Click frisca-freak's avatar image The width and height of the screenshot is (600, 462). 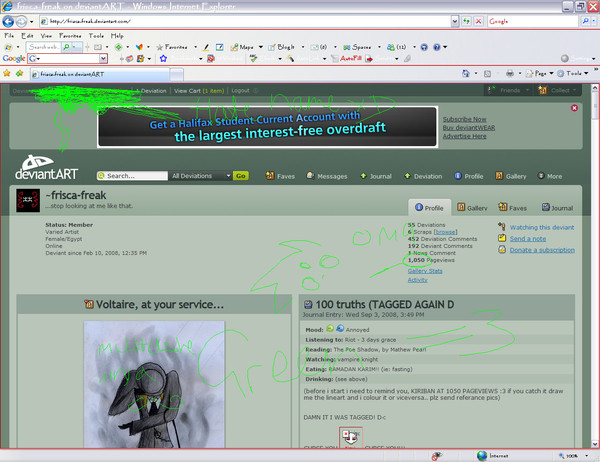pos(28,200)
